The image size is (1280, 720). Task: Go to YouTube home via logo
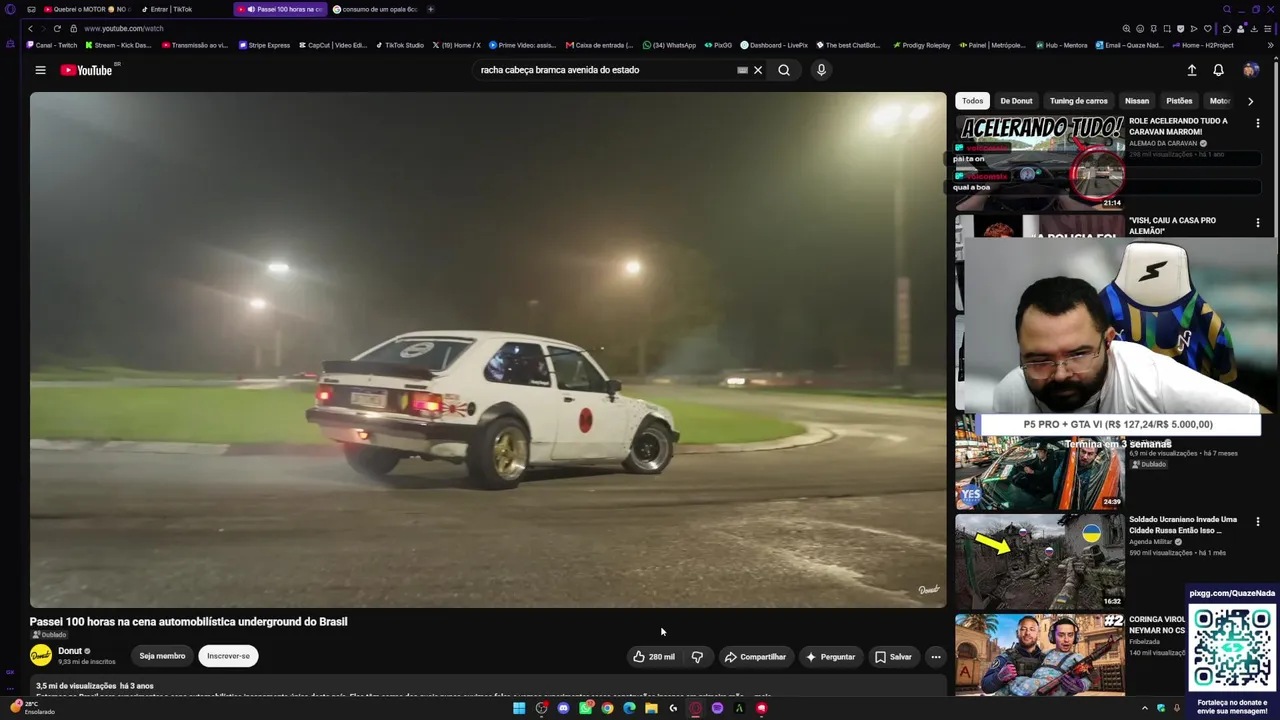click(x=88, y=70)
